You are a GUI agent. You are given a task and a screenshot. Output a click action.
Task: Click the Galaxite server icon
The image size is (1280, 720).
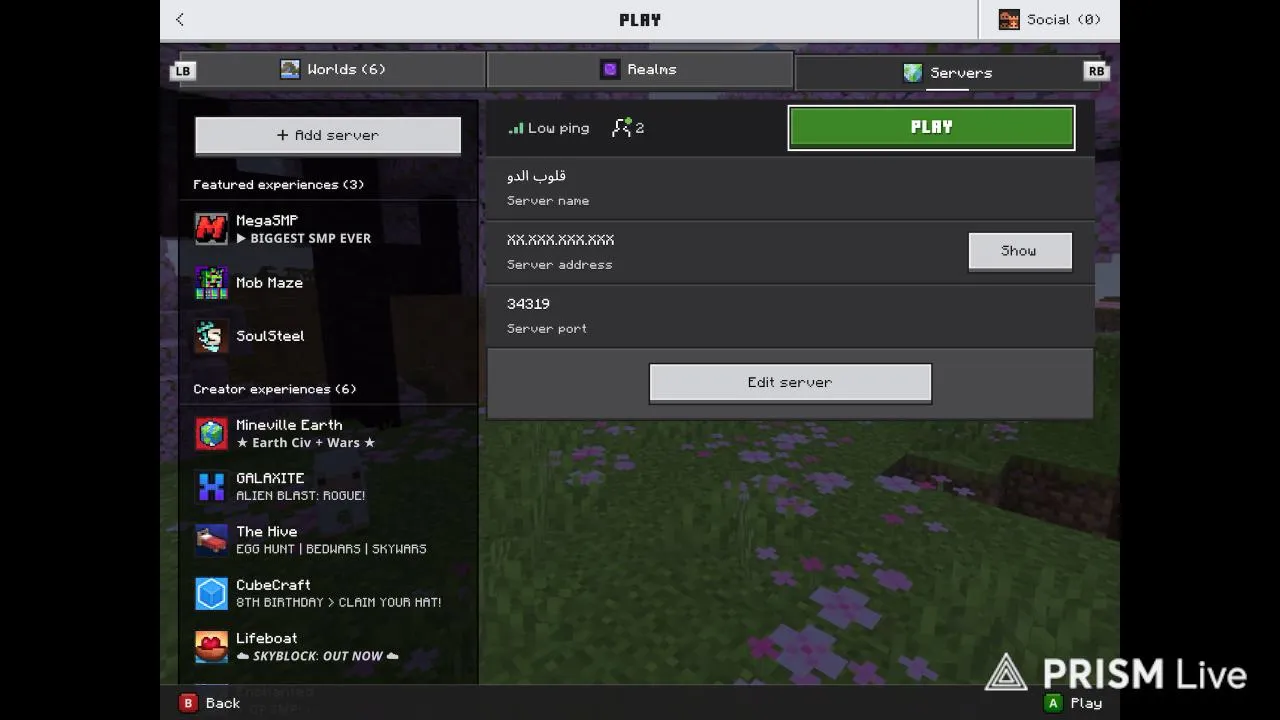(211, 487)
